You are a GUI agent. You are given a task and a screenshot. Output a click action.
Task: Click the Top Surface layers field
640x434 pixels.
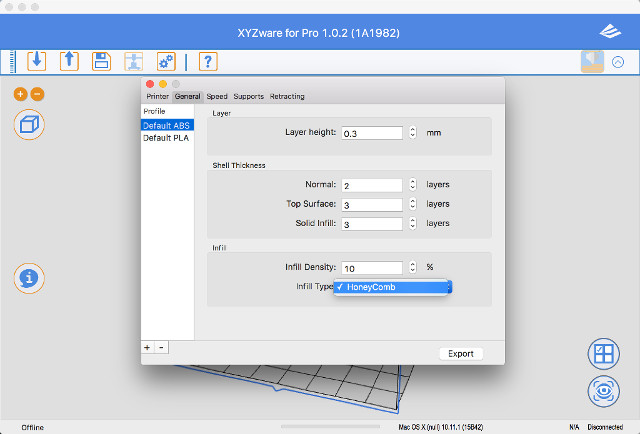(x=372, y=205)
